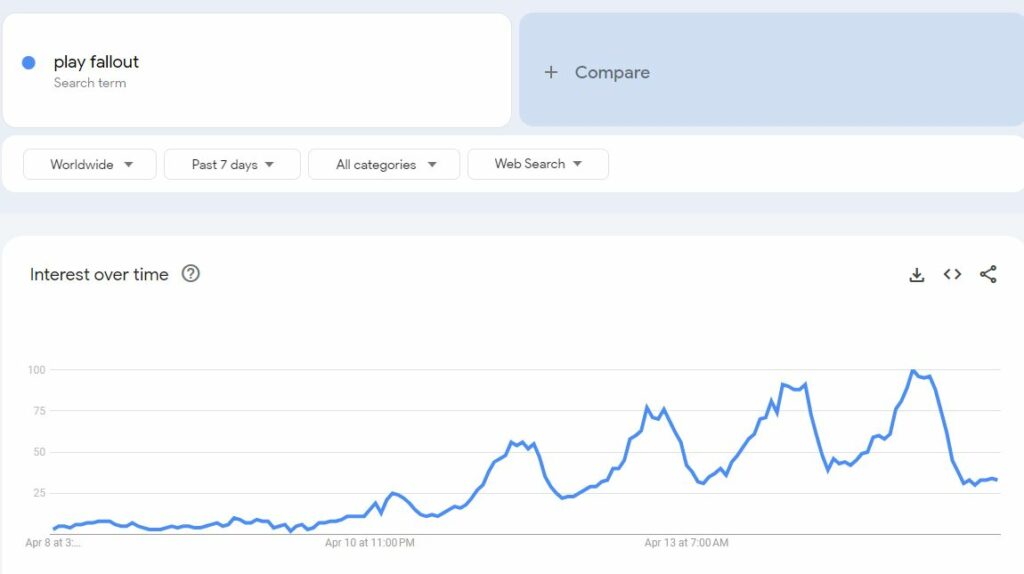Open the embed code icon
The image size is (1024, 574).
point(952,274)
